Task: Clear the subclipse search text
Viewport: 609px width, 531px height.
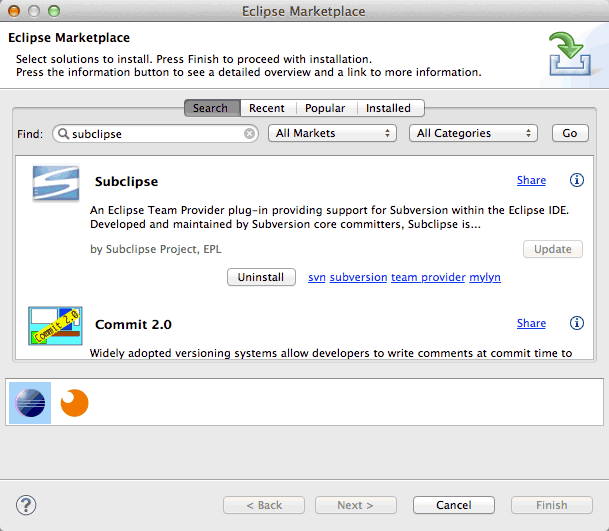Action: tap(249, 134)
